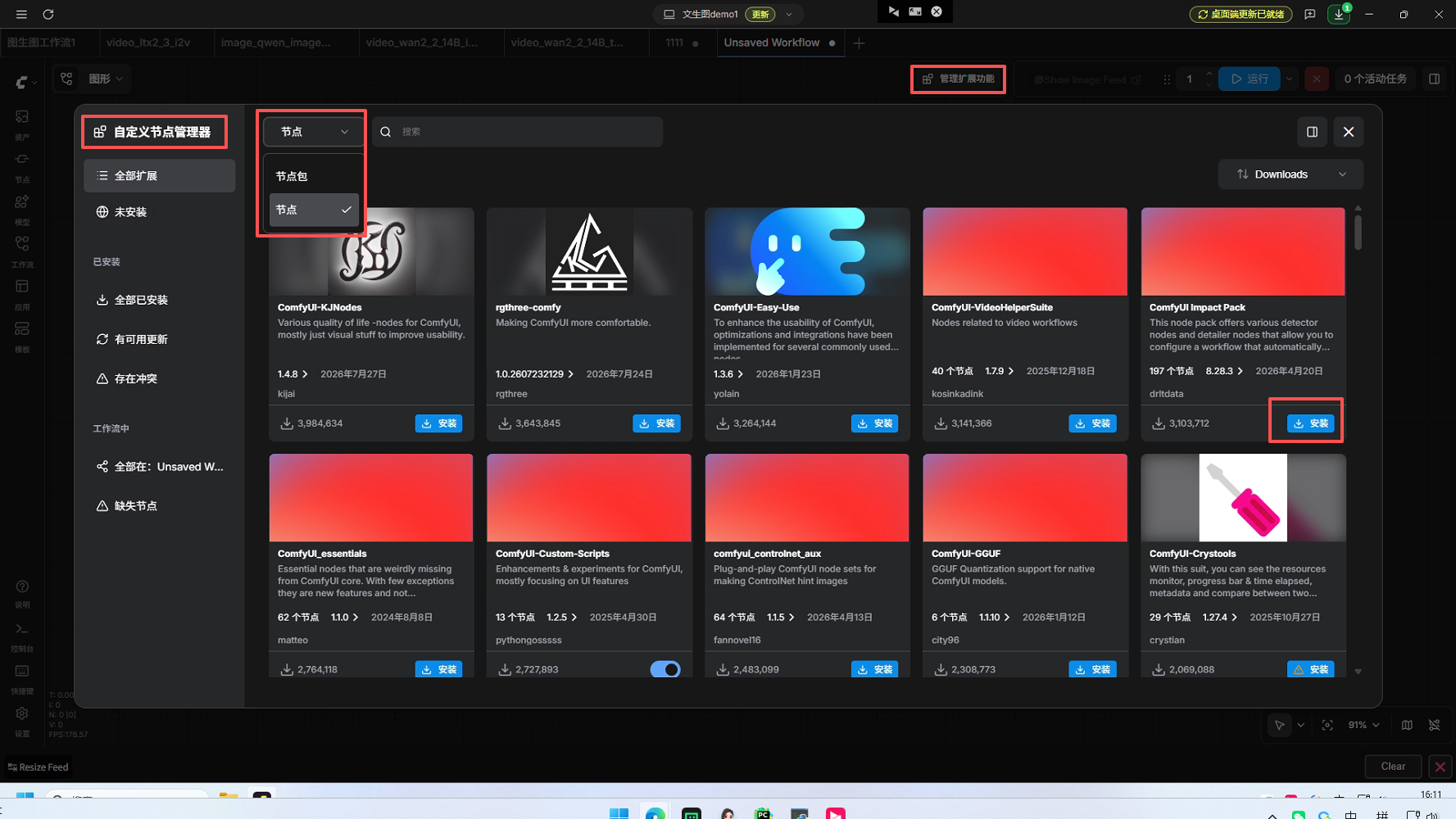The image size is (1456, 819).
Task: Open the 工作流 (workflows) sidebar panel
Action: (x=22, y=251)
